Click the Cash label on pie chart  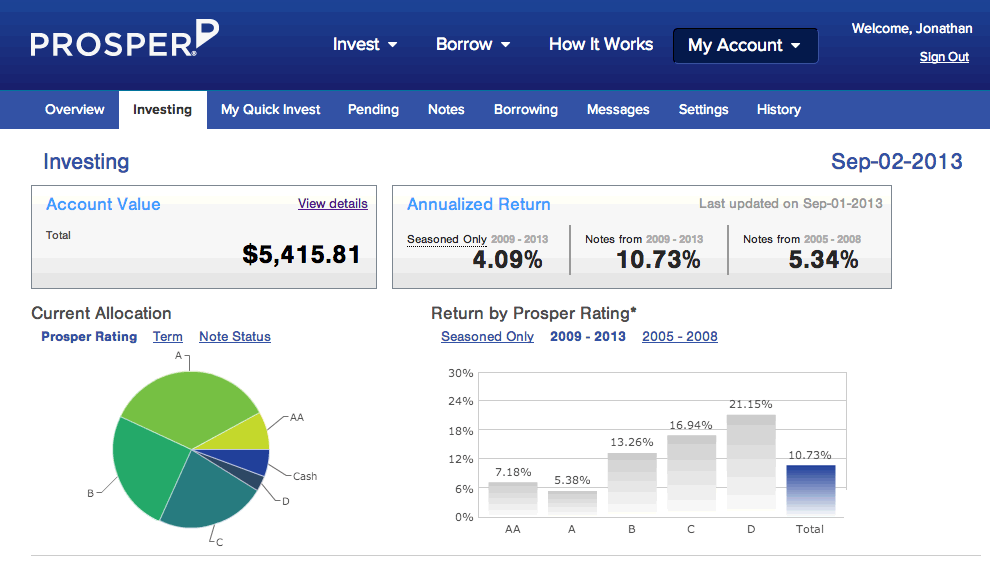[x=305, y=476]
